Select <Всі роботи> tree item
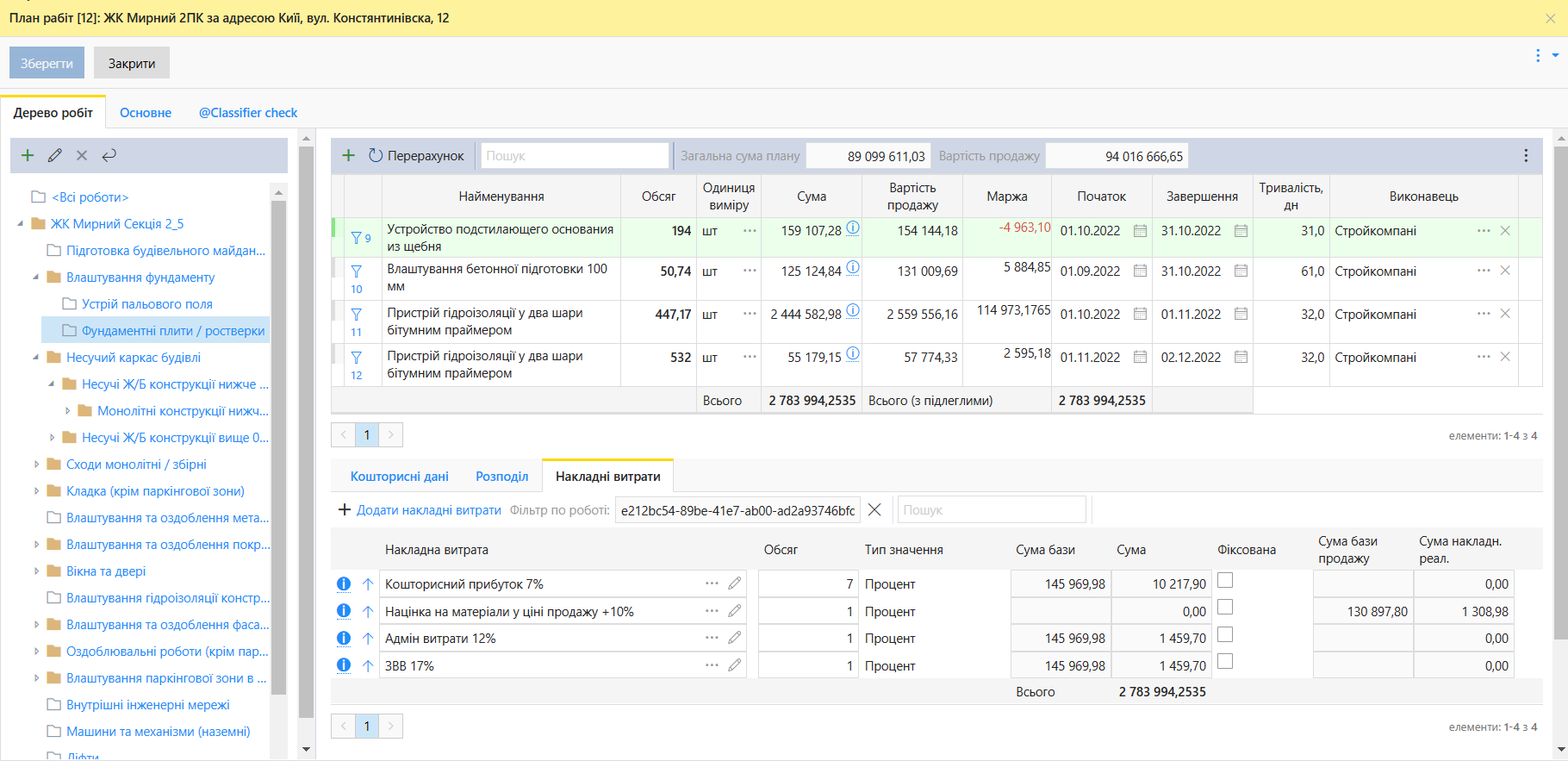The width and height of the screenshot is (1568, 761). pyautogui.click(x=90, y=196)
